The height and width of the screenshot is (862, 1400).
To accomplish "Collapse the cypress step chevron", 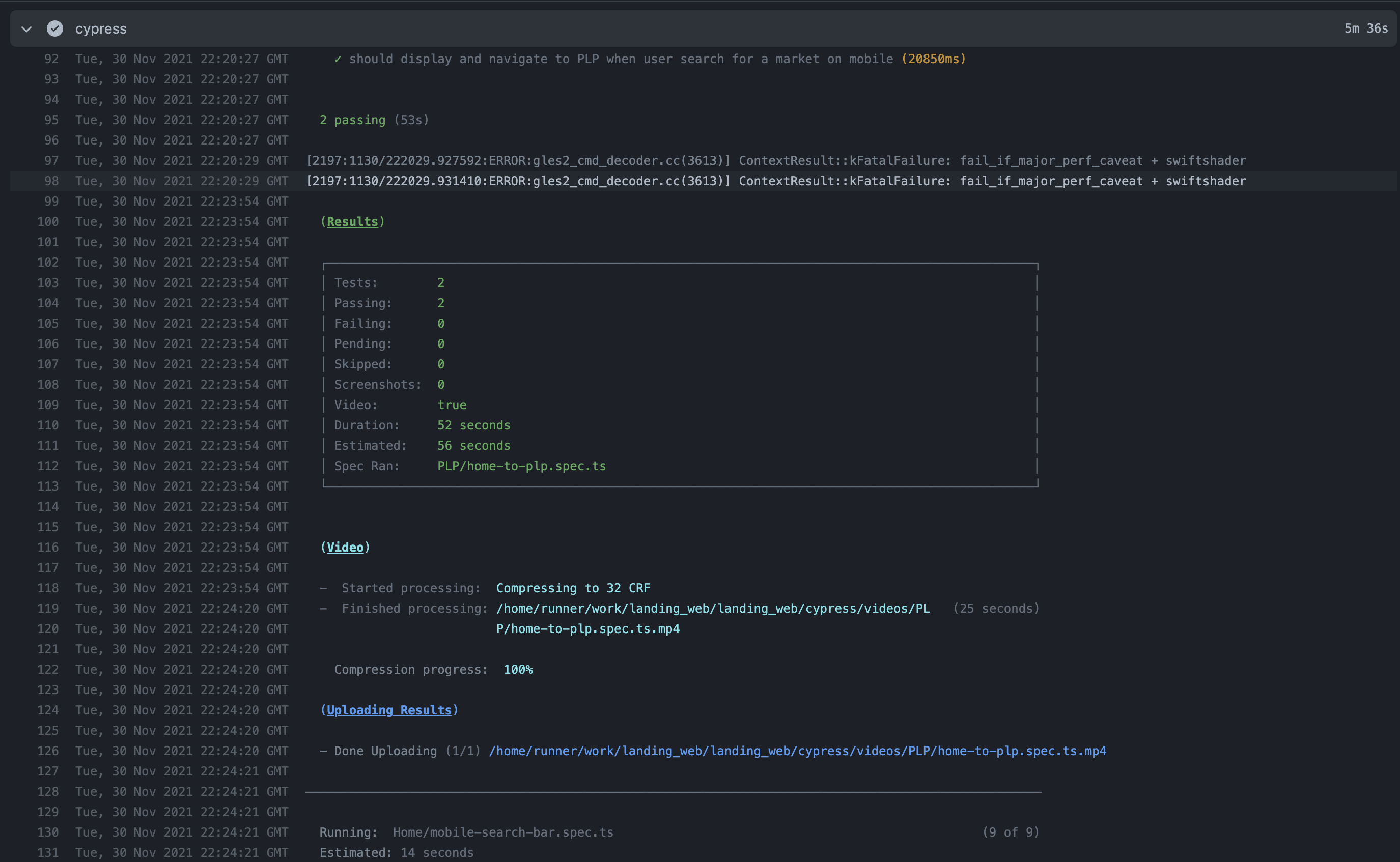I will click(x=26, y=28).
